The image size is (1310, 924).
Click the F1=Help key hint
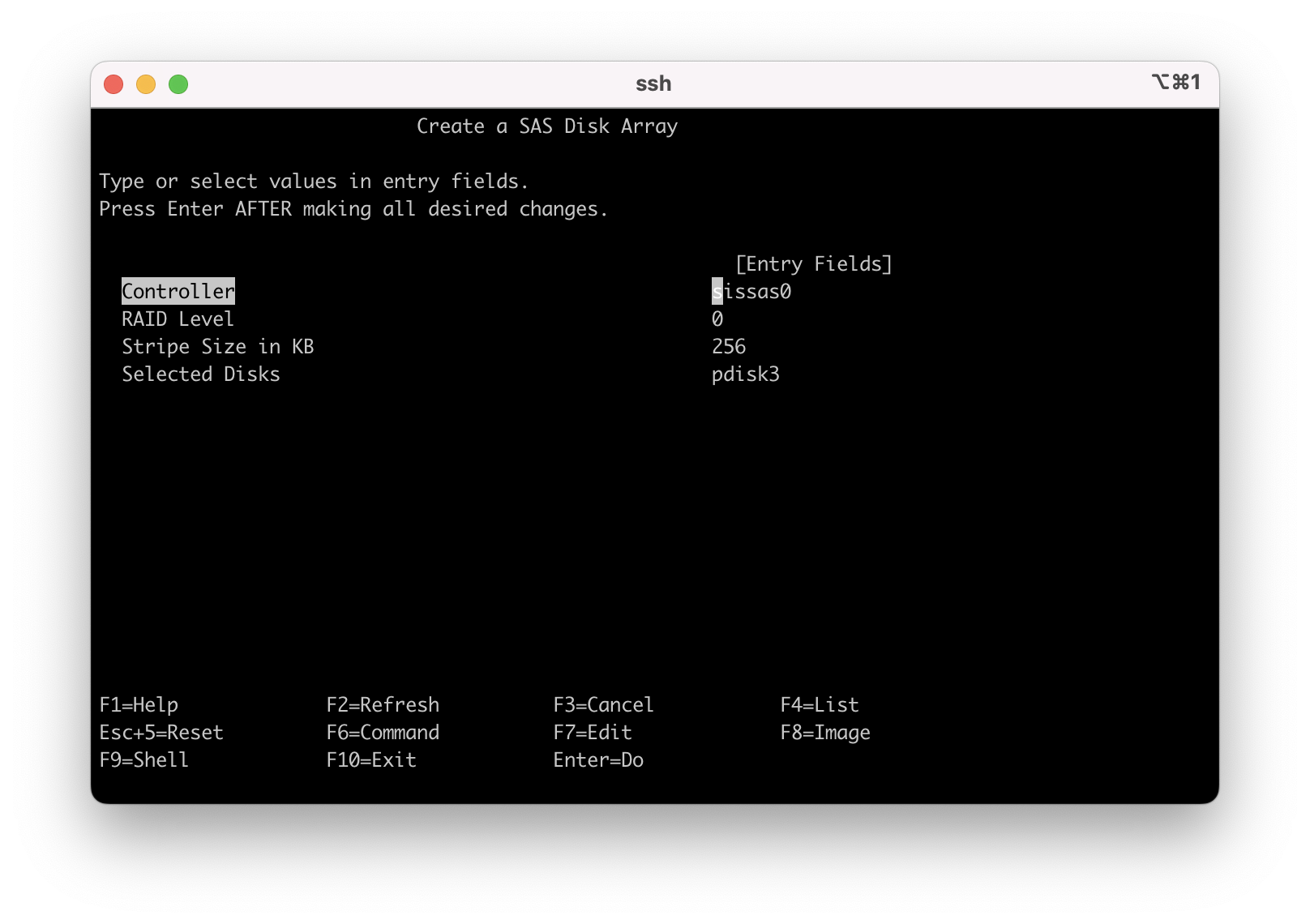tap(139, 704)
